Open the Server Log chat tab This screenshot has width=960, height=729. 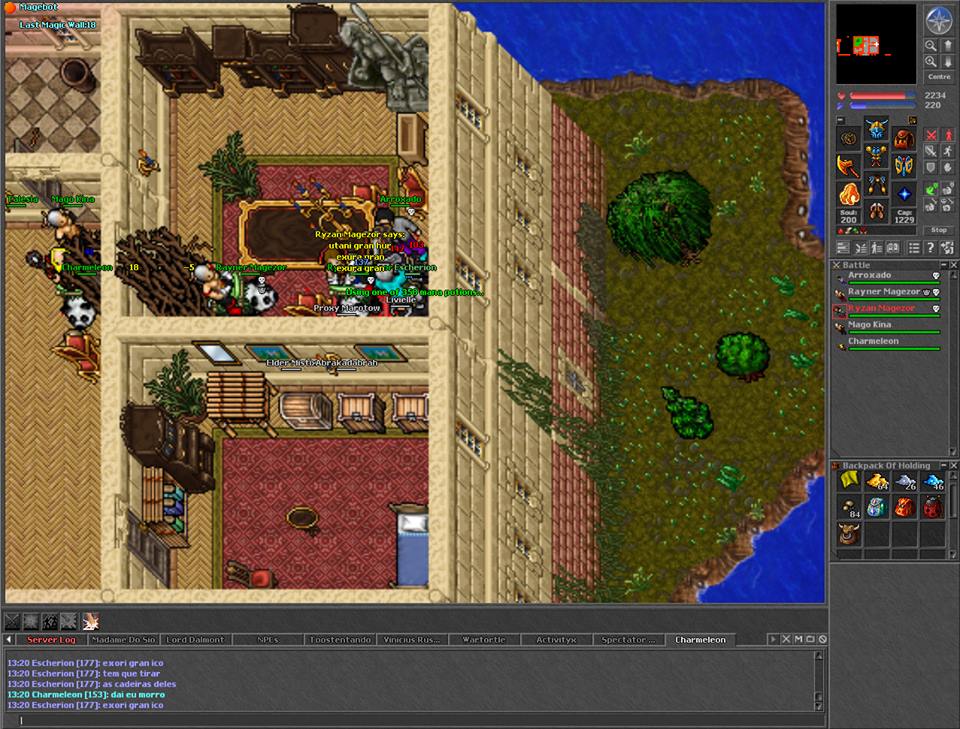(51, 640)
